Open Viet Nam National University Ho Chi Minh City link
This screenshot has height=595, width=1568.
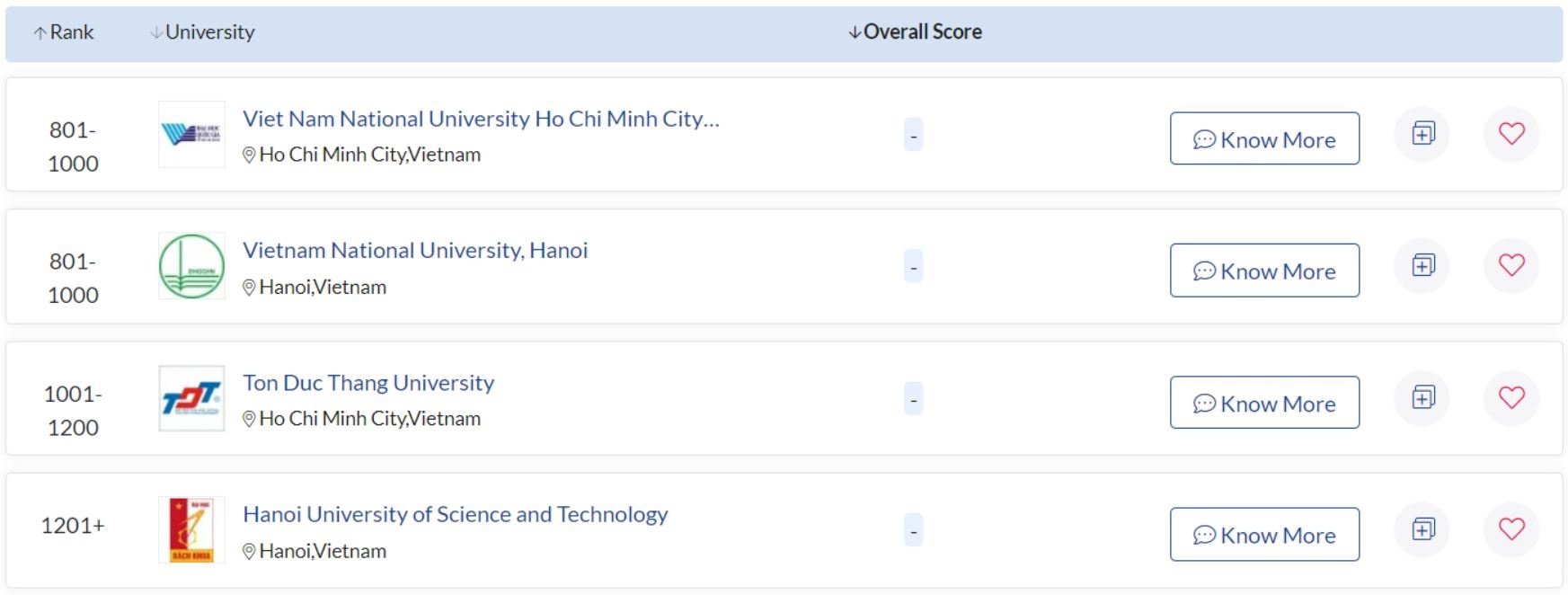point(481,119)
